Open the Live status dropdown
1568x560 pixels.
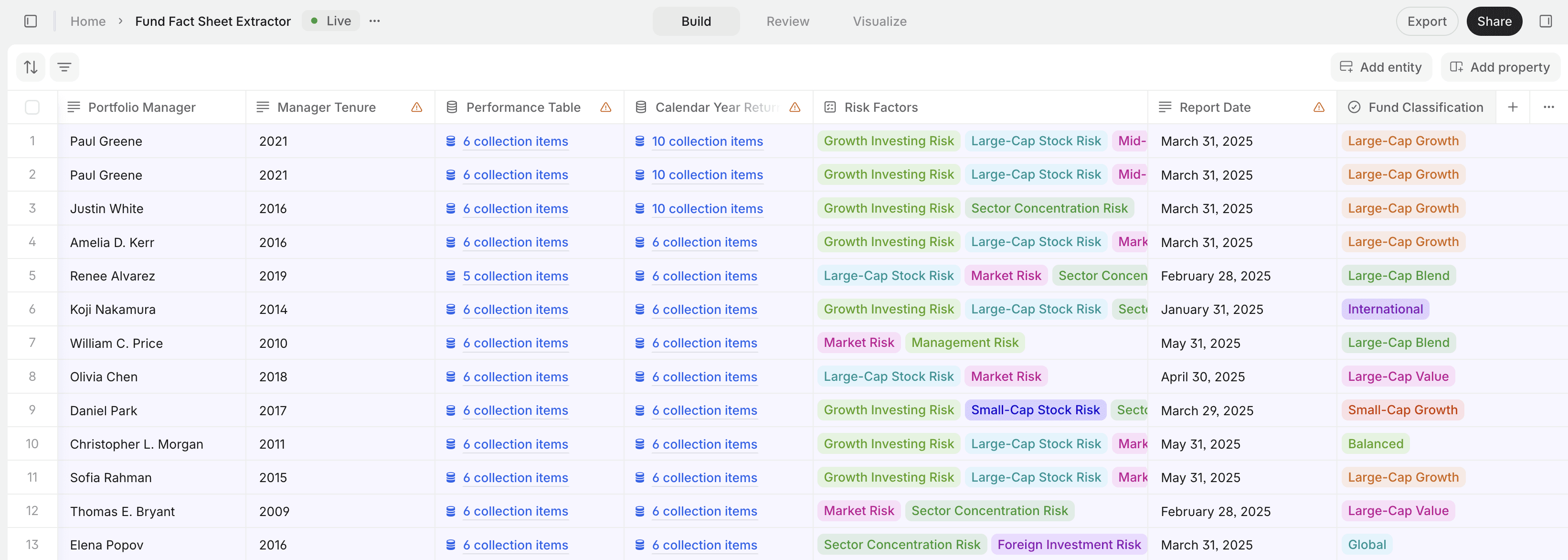pos(331,22)
